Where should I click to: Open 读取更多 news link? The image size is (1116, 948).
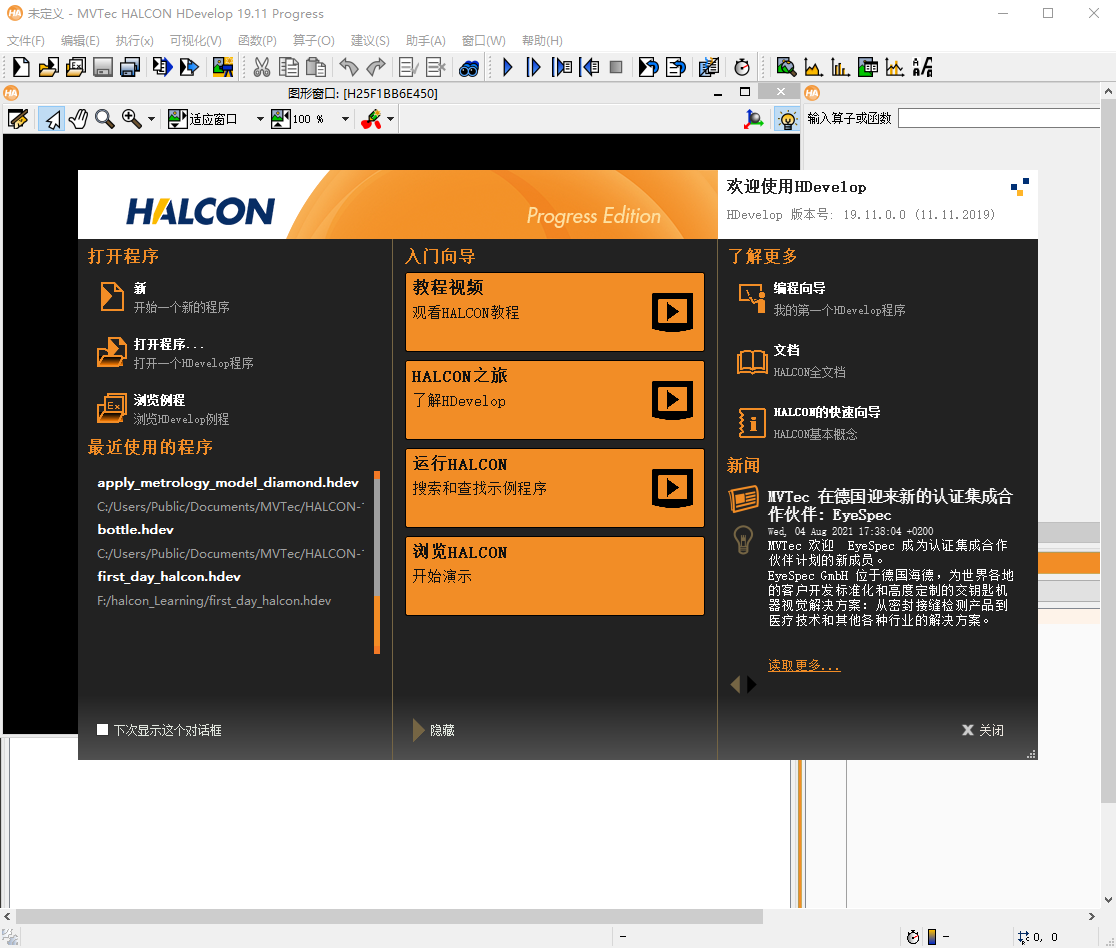[803, 664]
